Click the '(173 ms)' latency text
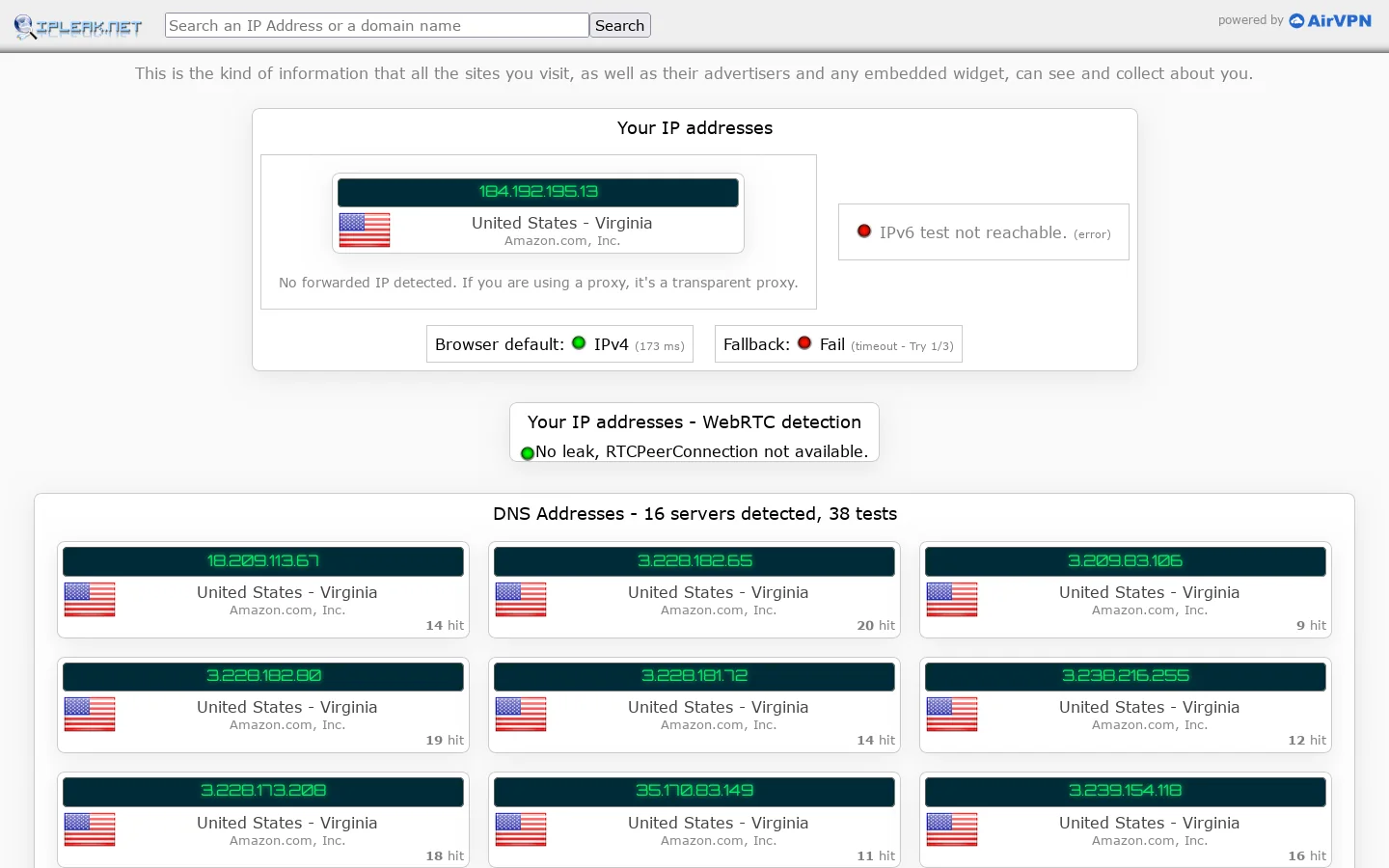Screen dimensions: 1389x868 pos(660,346)
